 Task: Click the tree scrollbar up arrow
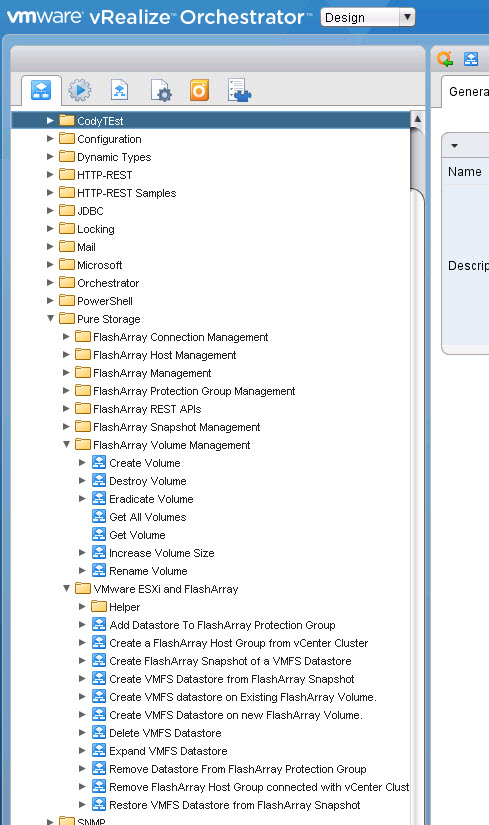(417, 118)
